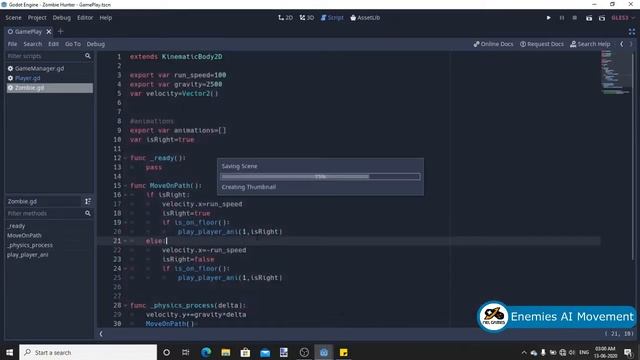Switch to the 3D workspace
The height and width of the screenshot is (360, 640).
pos(307,18)
